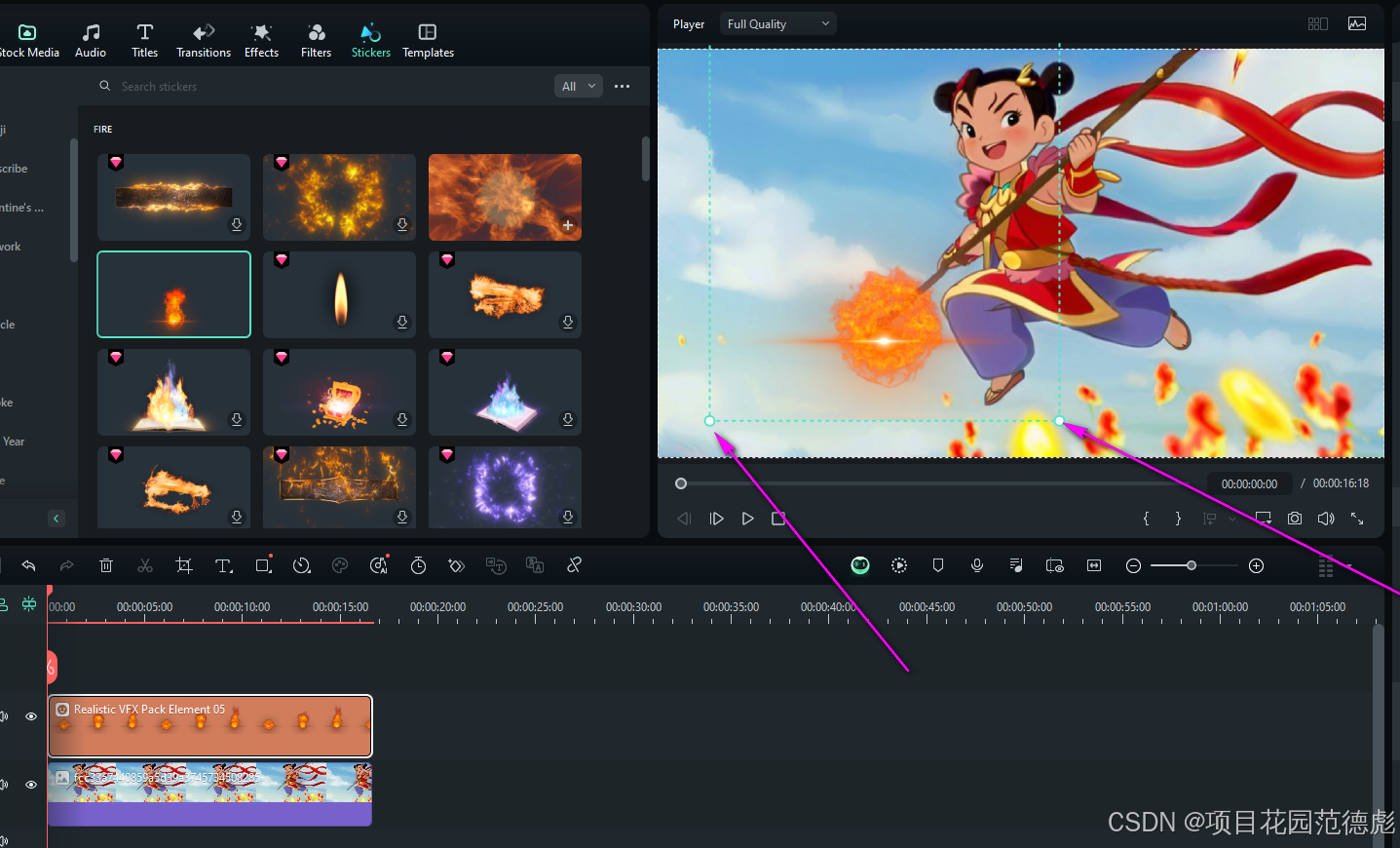Expand the audio meter dropdown arrow

[1350, 565]
